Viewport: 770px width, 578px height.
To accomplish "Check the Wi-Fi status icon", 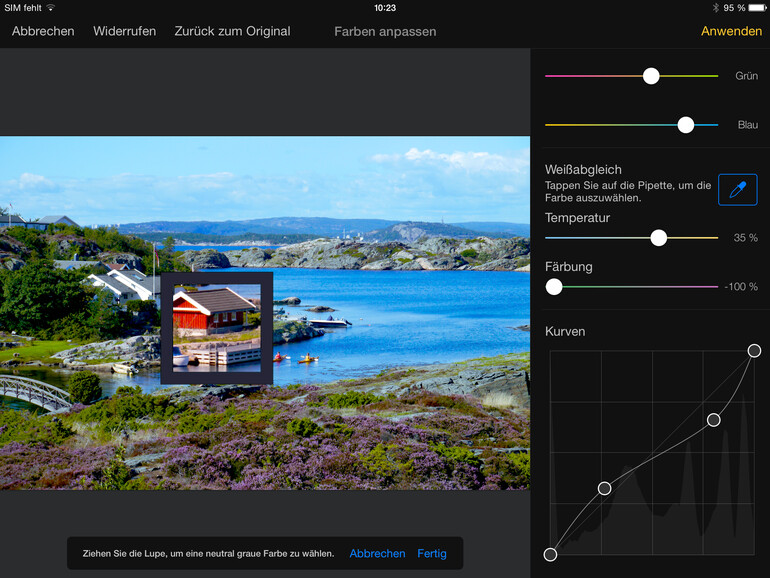I will coord(51,8).
